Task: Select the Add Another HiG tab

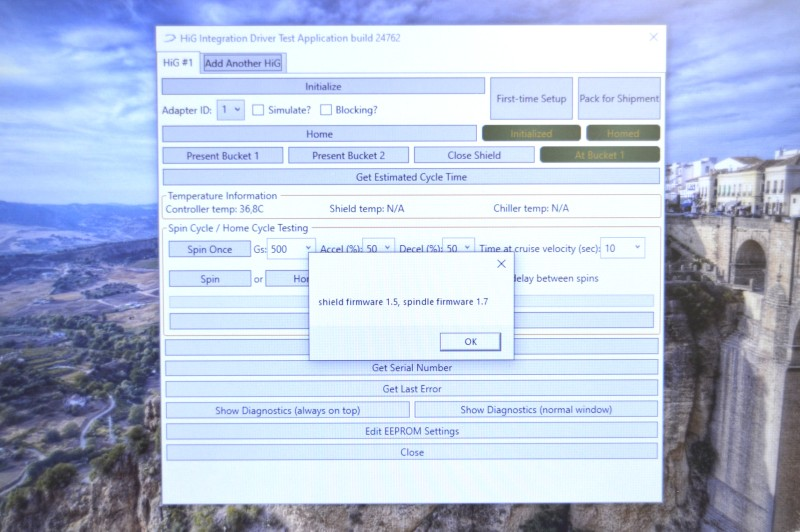Action: [243, 63]
